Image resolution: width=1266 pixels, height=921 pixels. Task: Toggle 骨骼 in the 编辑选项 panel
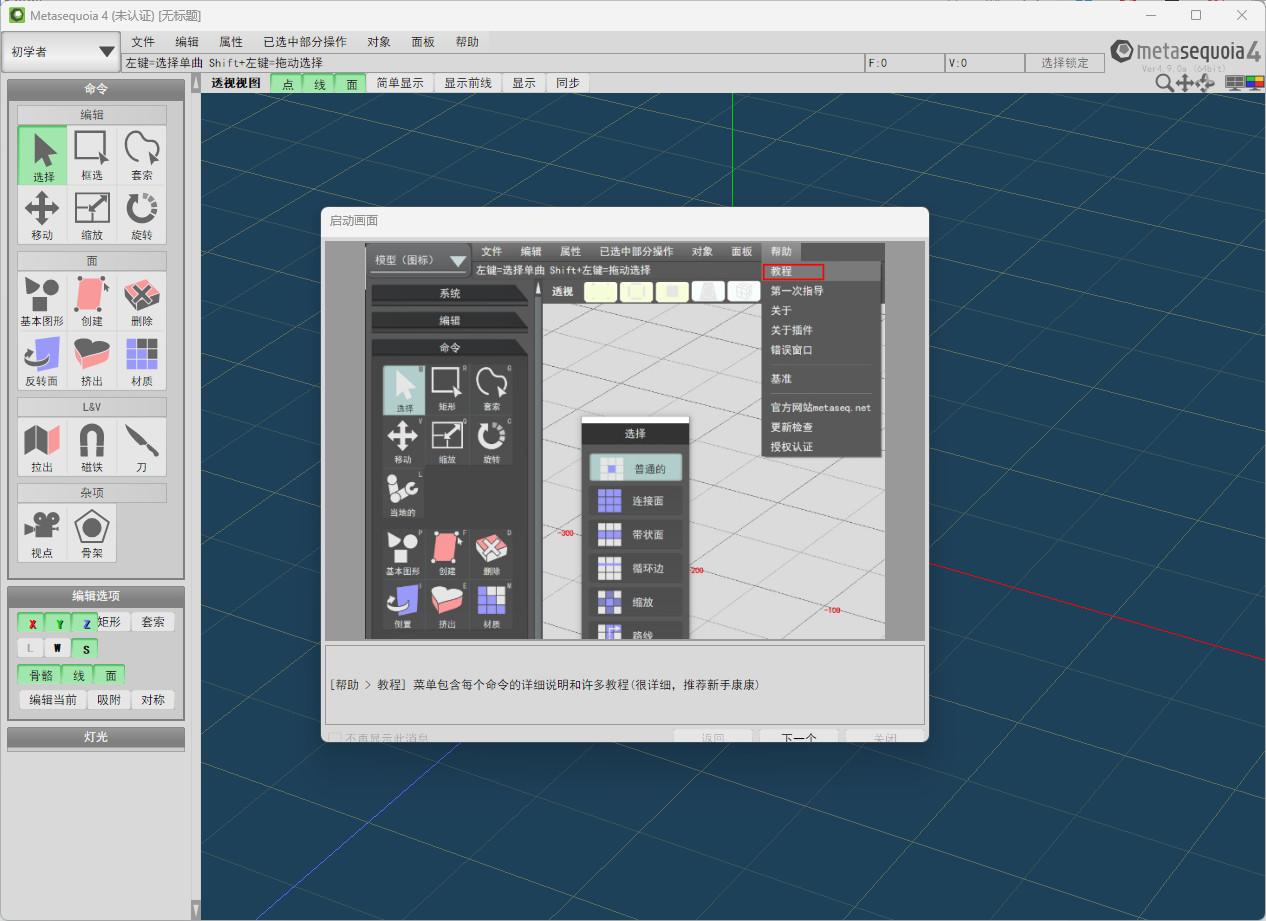click(40, 675)
